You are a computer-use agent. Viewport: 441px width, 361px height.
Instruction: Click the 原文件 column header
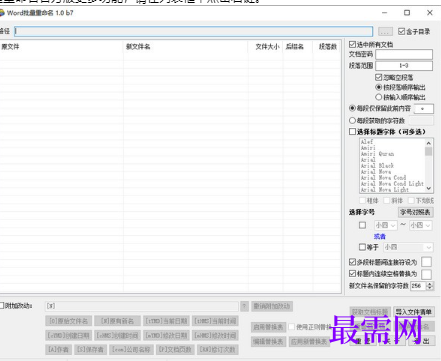[61, 47]
